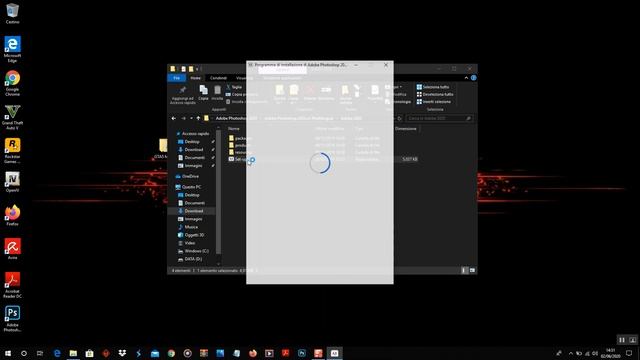Click the Copia icon in the ribbon

(x=203, y=90)
